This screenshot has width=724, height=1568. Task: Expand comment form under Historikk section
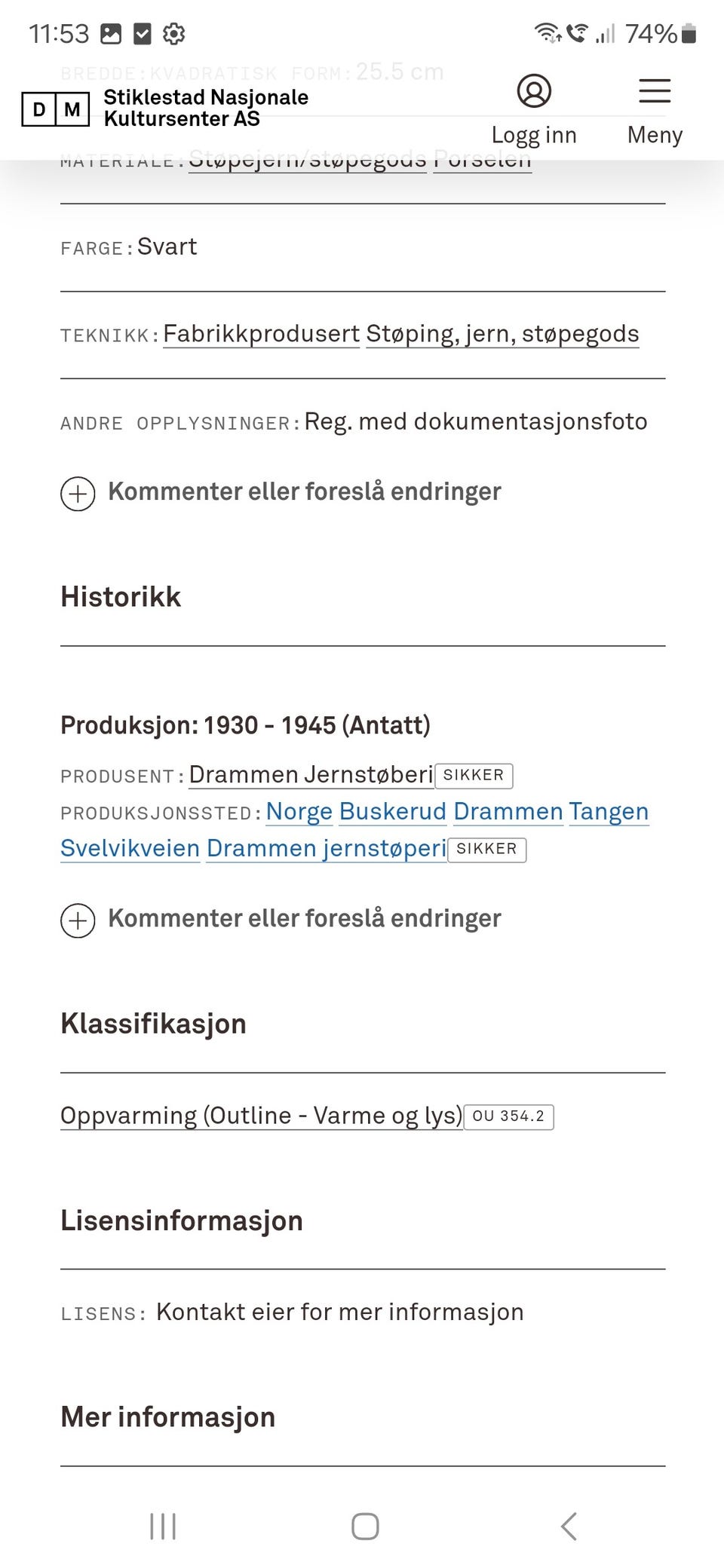coord(304,919)
